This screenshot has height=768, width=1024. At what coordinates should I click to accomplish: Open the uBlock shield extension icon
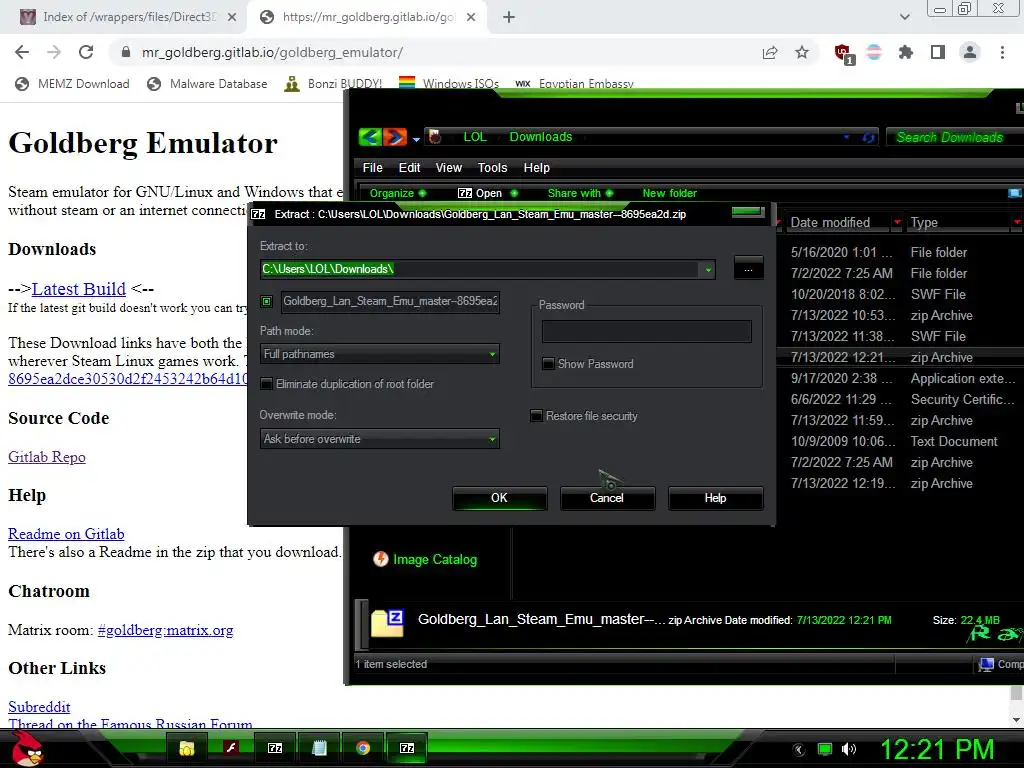[x=843, y=53]
